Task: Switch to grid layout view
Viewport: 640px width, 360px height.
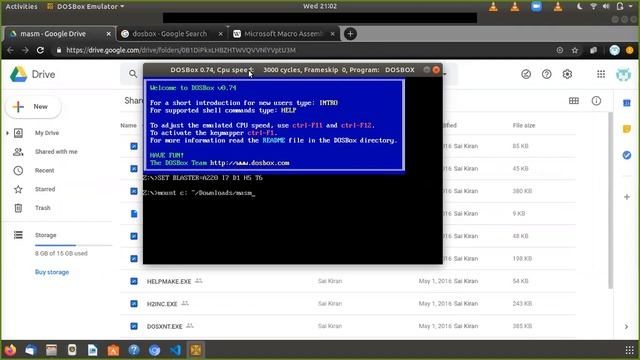Action: click(x=574, y=101)
